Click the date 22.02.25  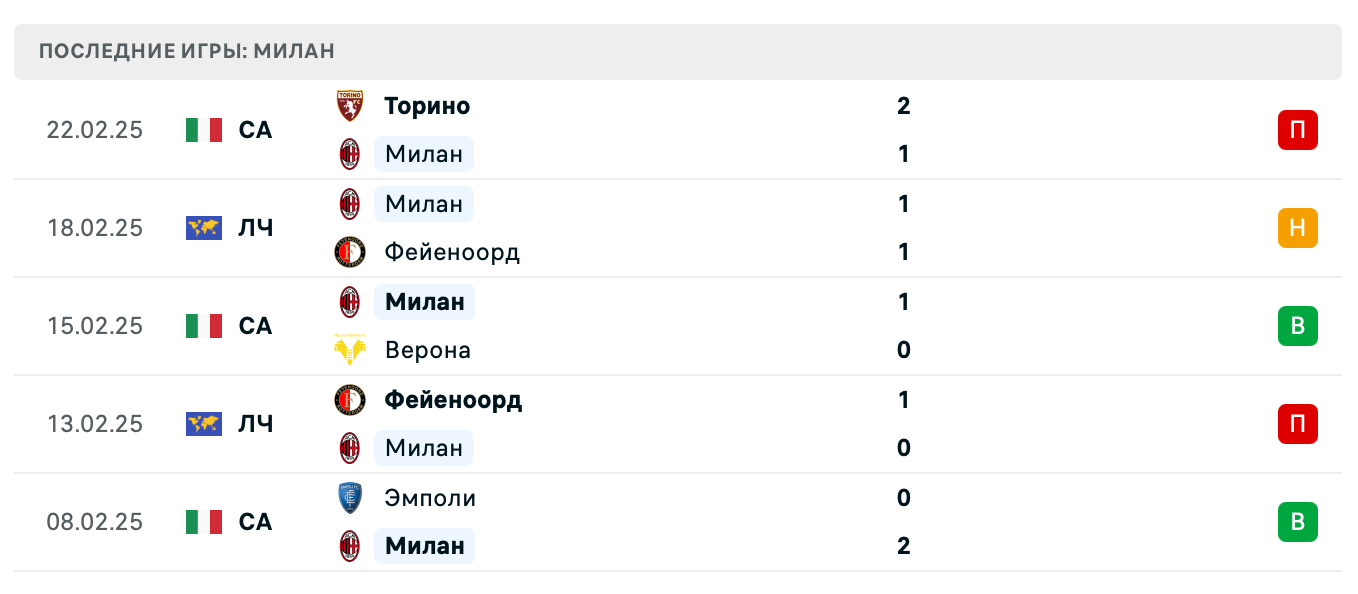click(x=94, y=130)
